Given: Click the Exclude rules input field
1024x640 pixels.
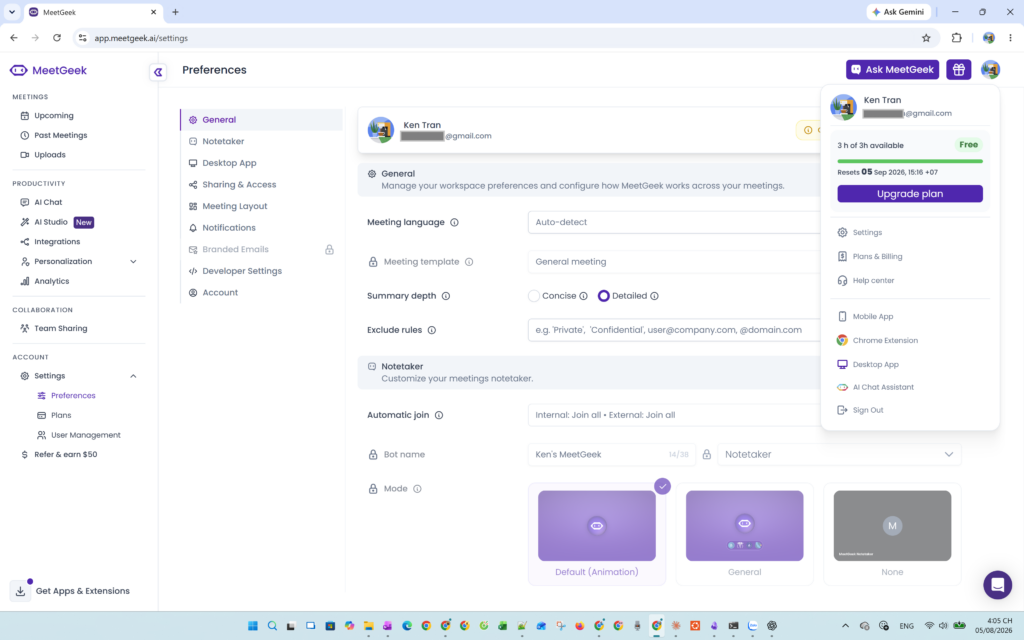Looking at the screenshot, I should pos(674,330).
